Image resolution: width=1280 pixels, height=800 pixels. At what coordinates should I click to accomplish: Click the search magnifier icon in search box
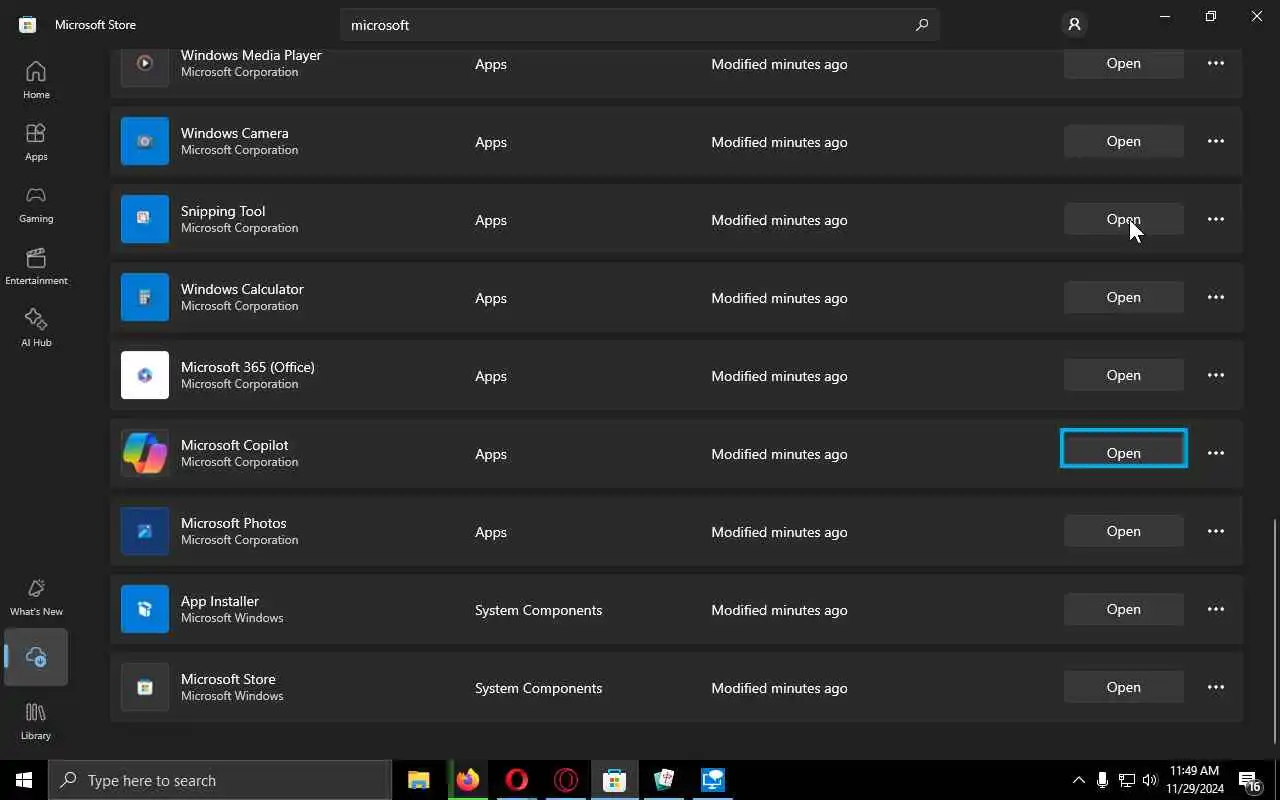[922, 25]
